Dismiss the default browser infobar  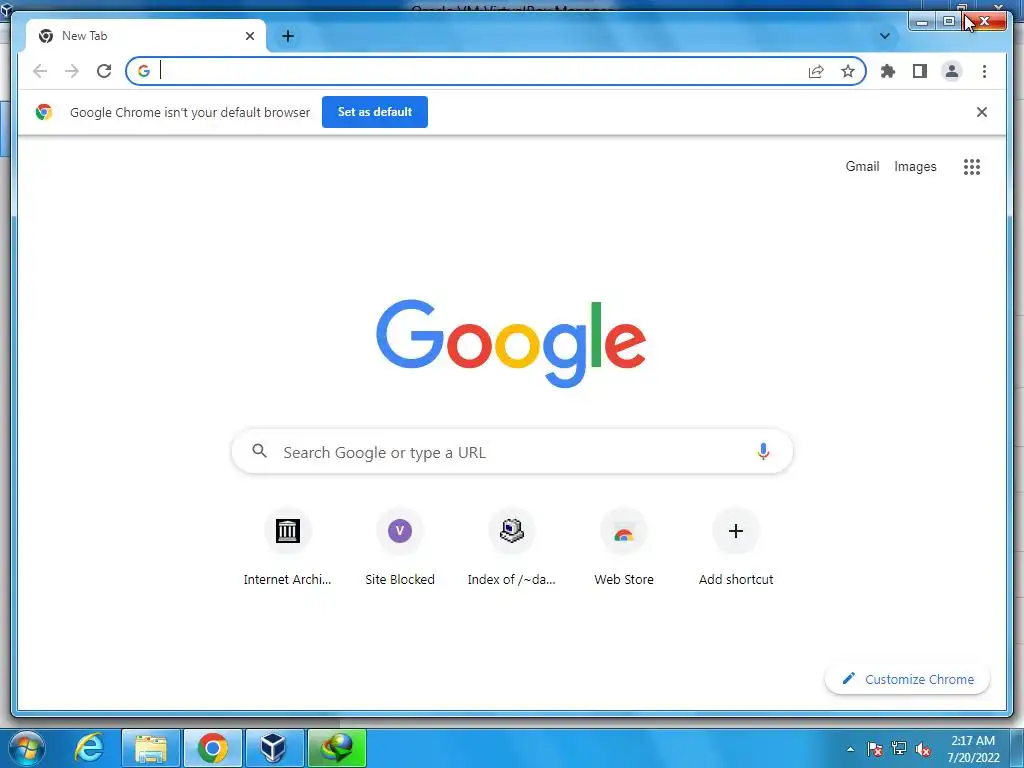click(982, 112)
